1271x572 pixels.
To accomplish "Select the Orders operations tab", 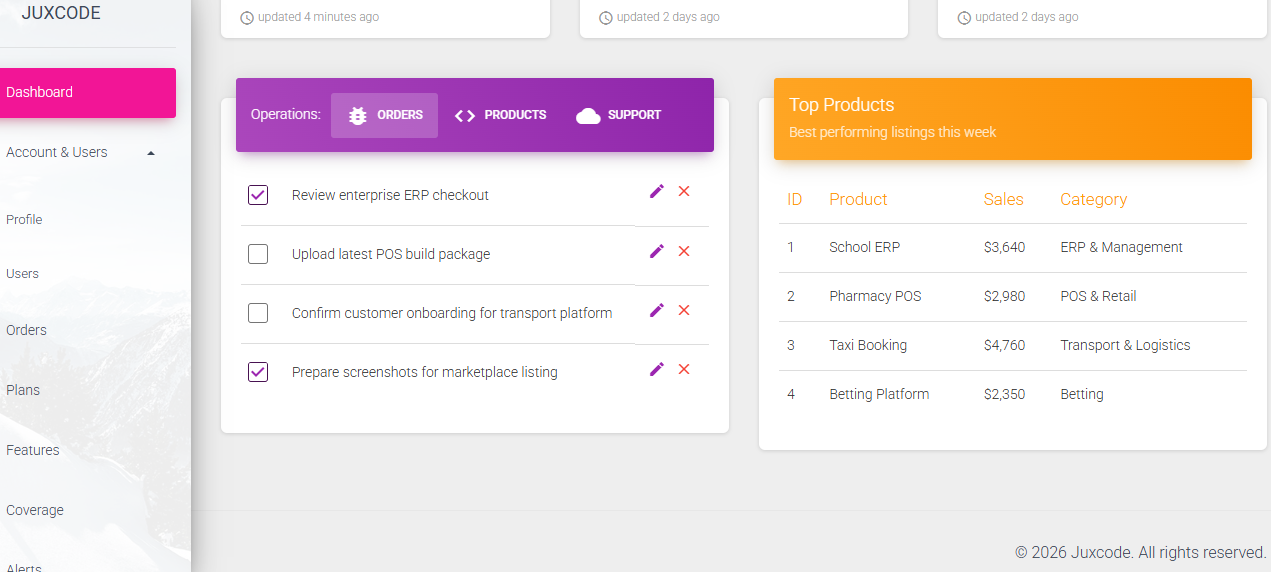I will pyautogui.click(x=385, y=115).
